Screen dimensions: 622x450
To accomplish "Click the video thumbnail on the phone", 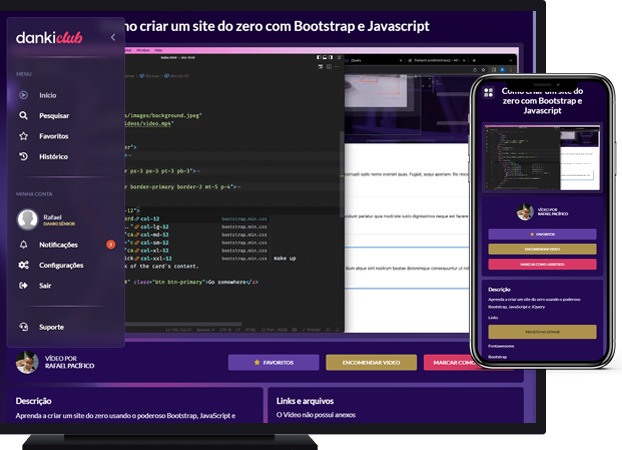I will pos(542,158).
